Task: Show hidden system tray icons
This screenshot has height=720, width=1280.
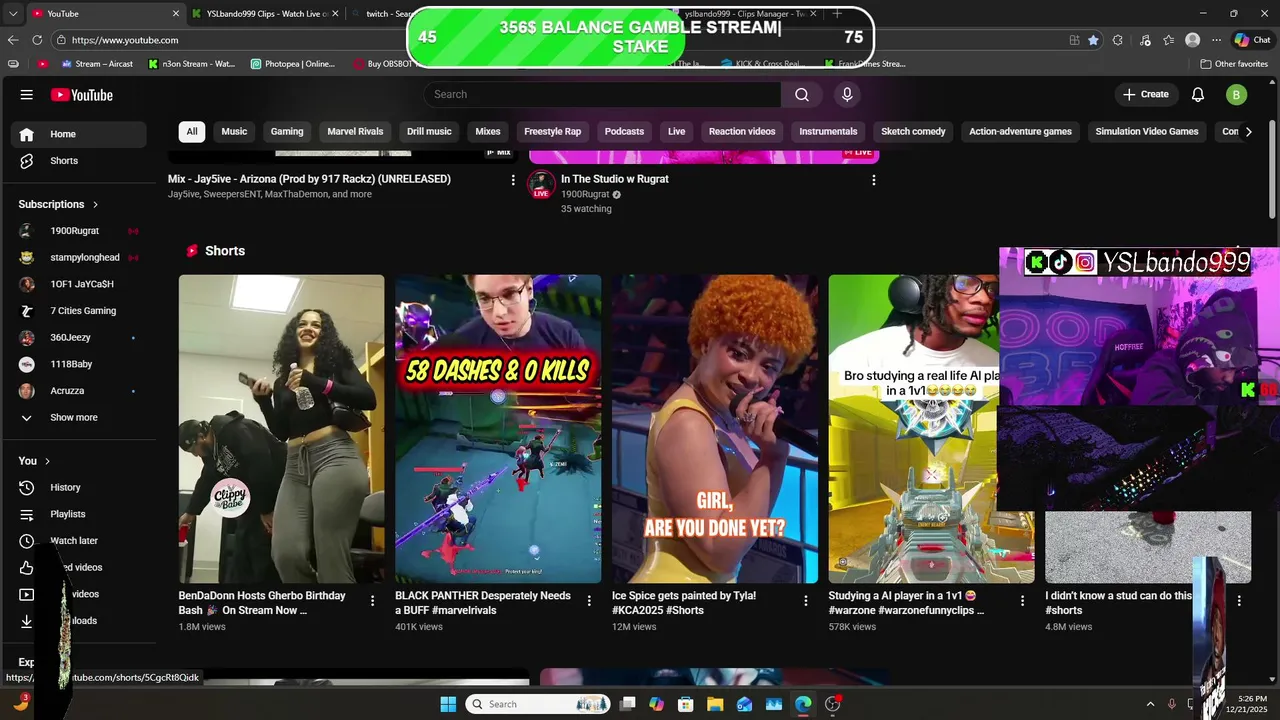Action: tap(1150, 704)
